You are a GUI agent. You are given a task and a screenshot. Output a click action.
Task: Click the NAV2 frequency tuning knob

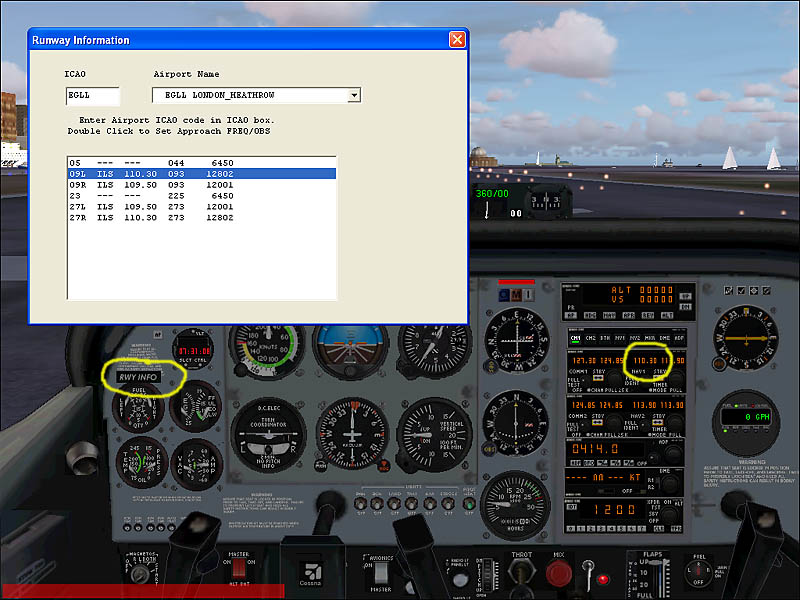pyautogui.click(x=676, y=423)
